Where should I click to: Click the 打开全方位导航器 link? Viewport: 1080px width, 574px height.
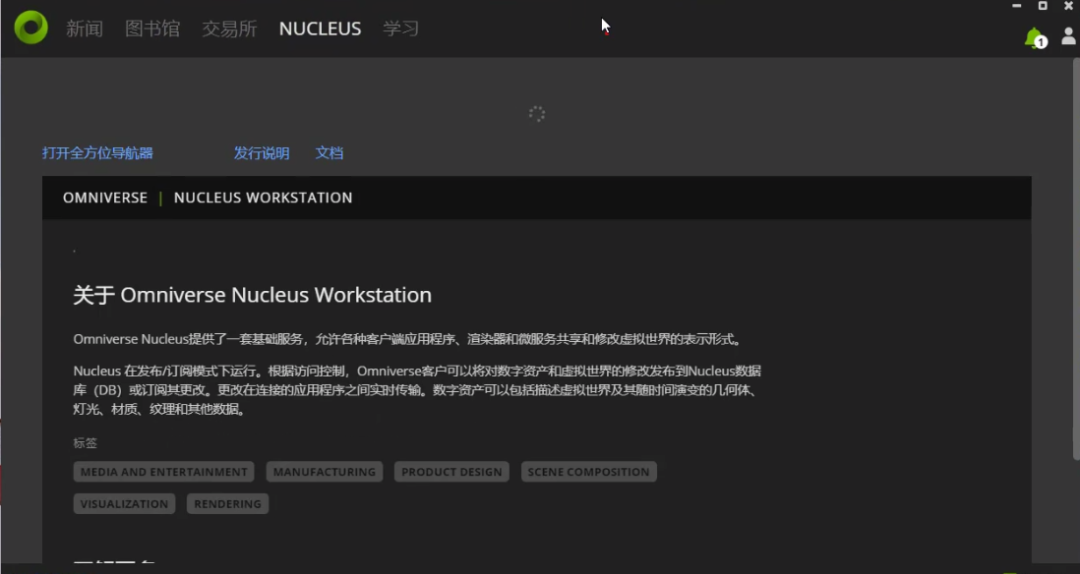click(98, 153)
